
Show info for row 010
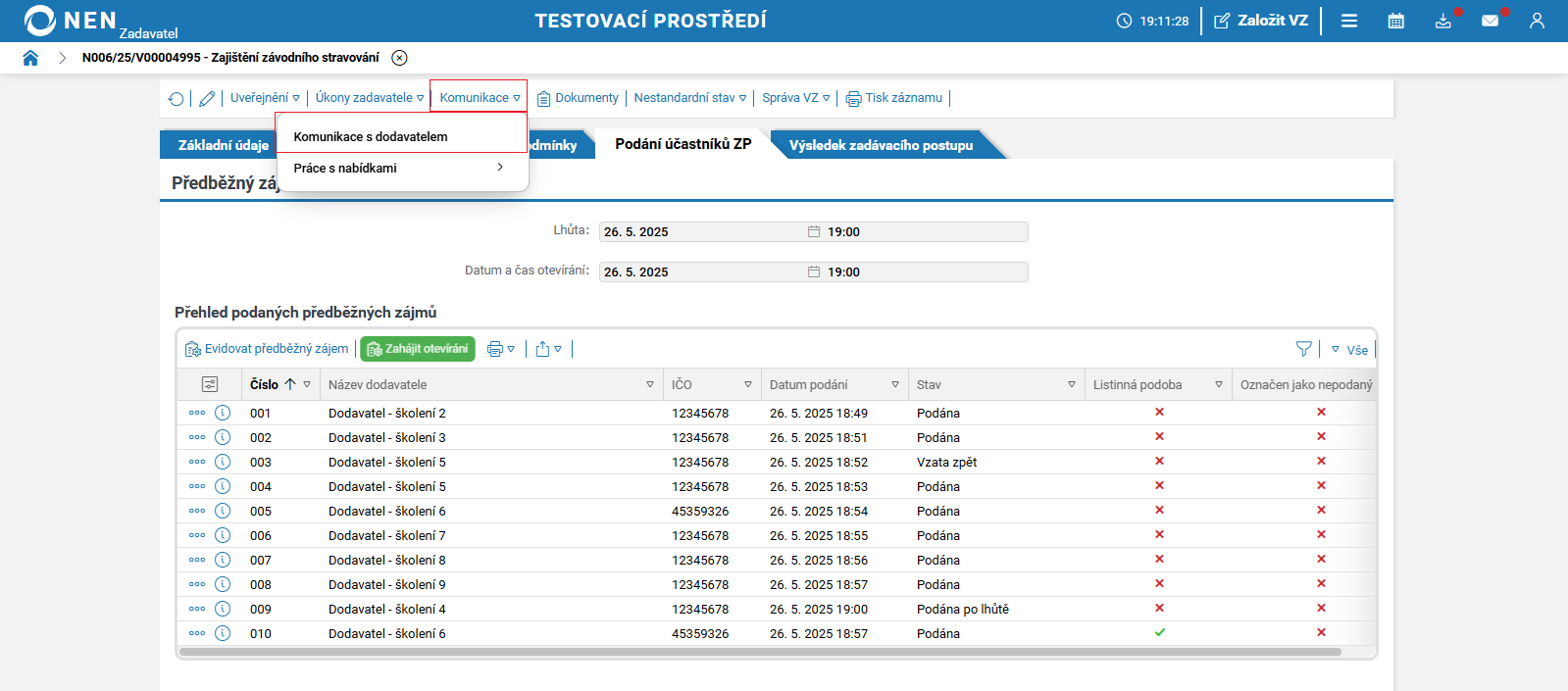[x=223, y=633]
